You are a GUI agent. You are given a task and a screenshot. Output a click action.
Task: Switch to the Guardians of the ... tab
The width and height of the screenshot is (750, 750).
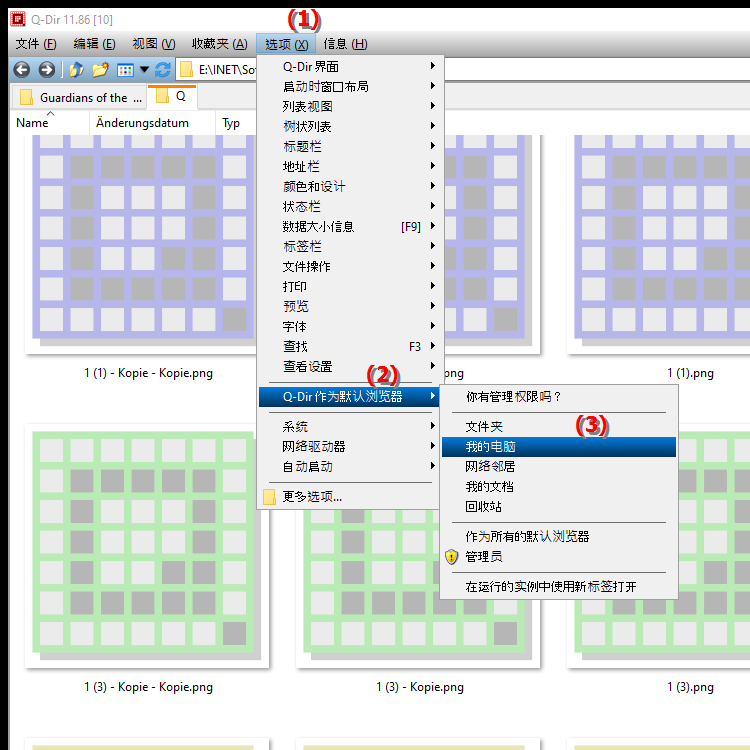pyautogui.click(x=80, y=98)
